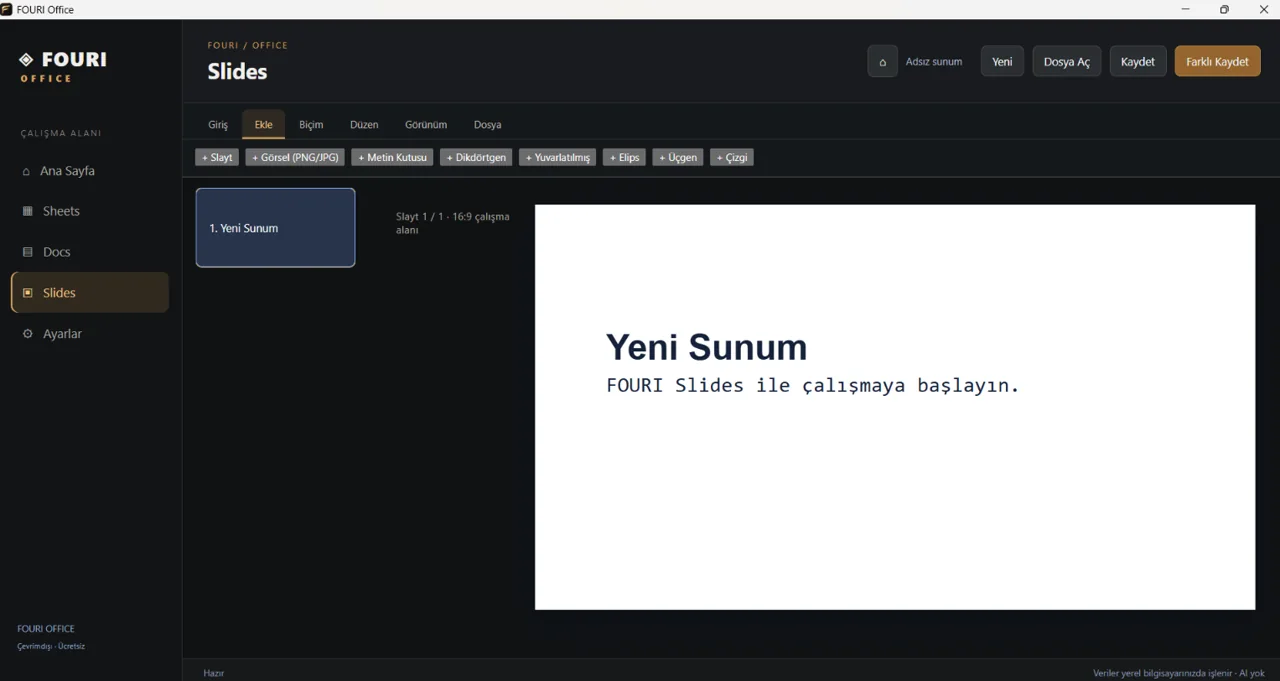1280x681 pixels.
Task: Click the FOURI Office logo in sidebar
Action: tap(62, 67)
